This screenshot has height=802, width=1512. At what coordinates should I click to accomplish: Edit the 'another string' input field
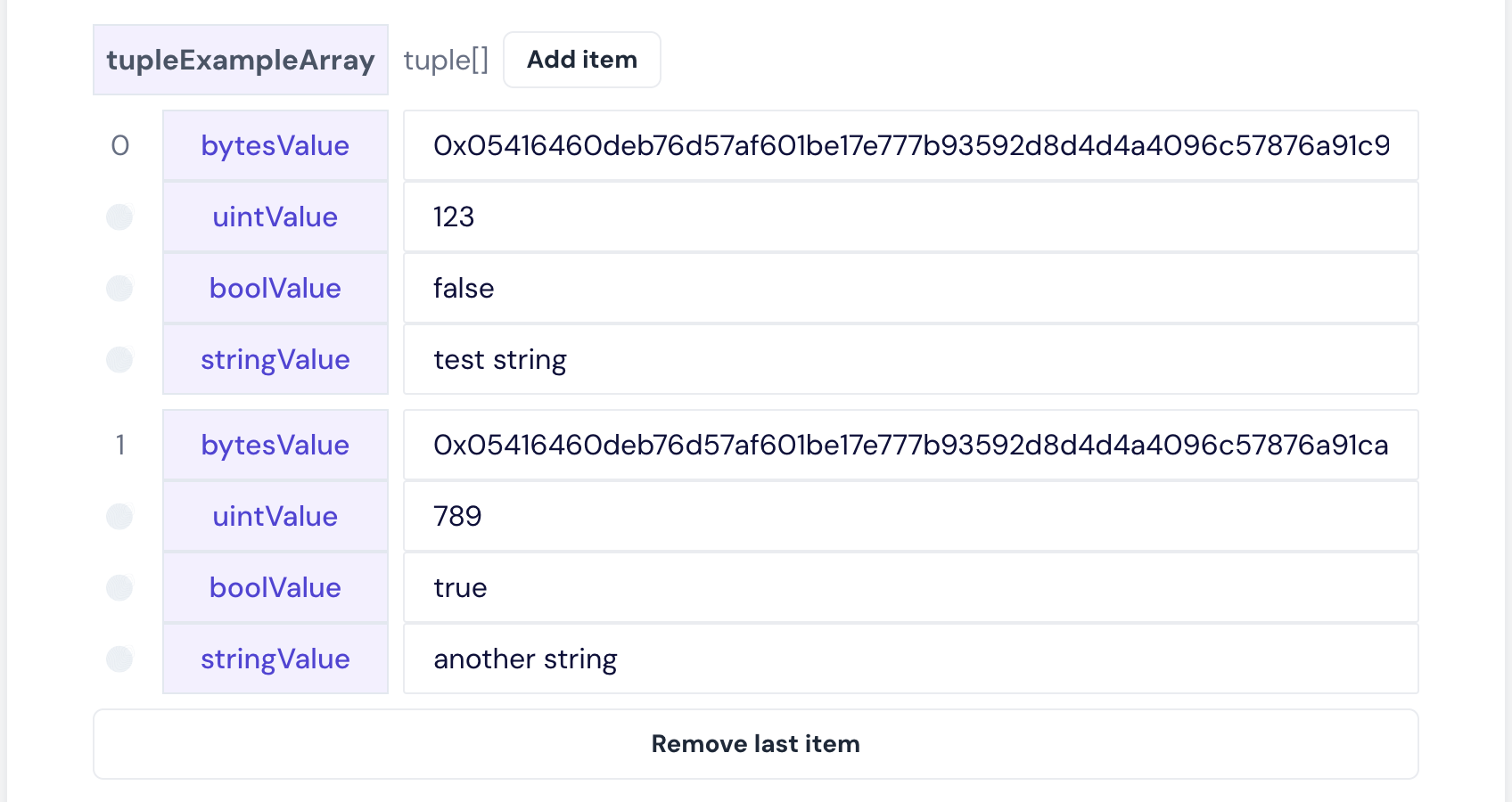coord(911,659)
